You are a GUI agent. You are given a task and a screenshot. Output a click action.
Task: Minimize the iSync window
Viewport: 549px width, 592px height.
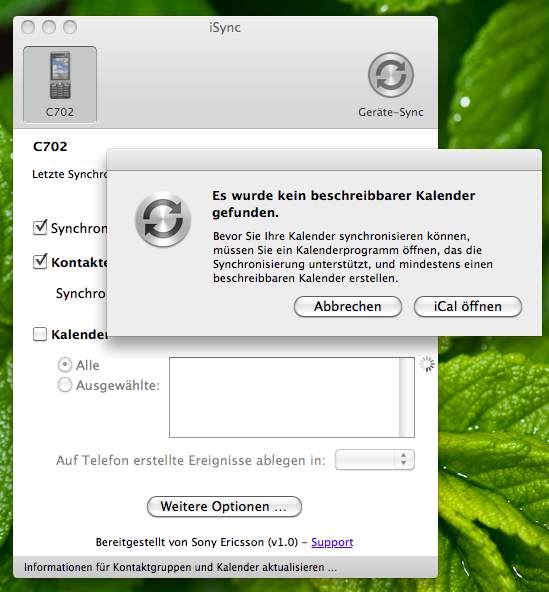click(49, 27)
